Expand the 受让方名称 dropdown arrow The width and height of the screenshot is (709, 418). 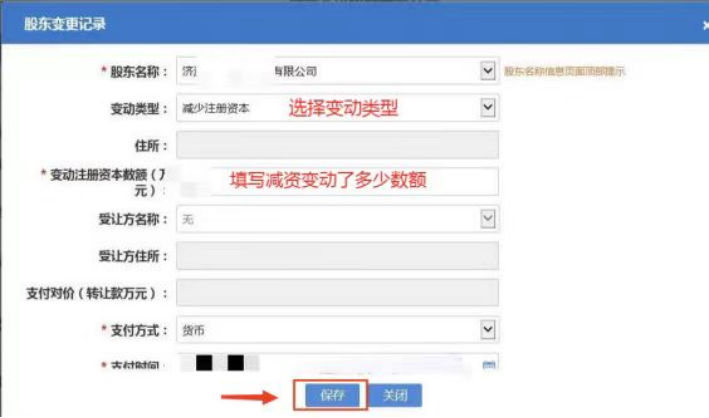tap(488, 217)
